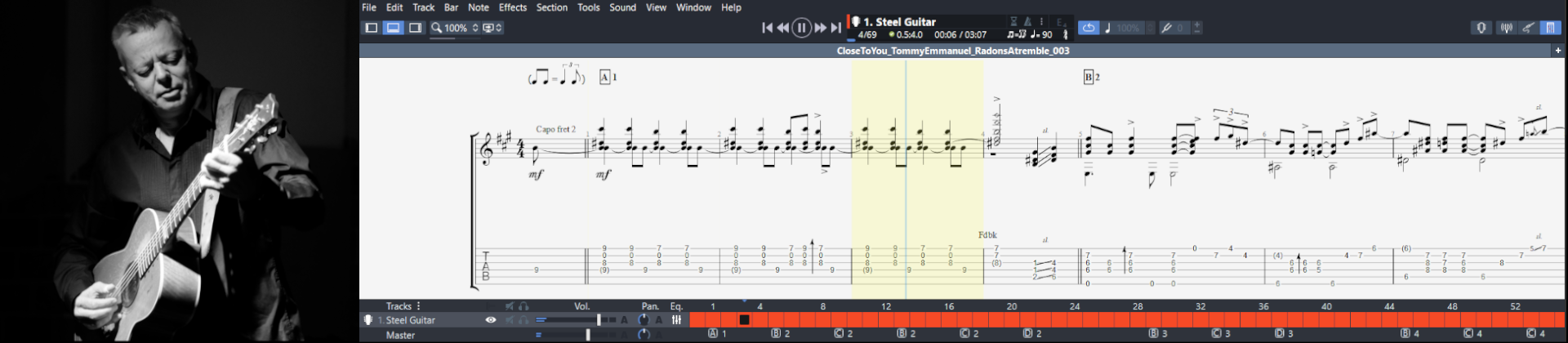Jump to the first bar

tap(767, 28)
